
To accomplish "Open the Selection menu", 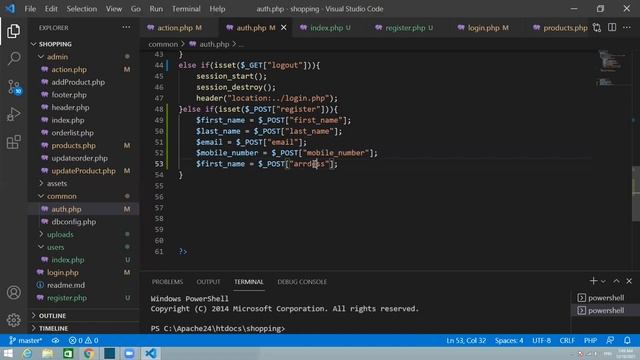I will [x=82, y=9].
